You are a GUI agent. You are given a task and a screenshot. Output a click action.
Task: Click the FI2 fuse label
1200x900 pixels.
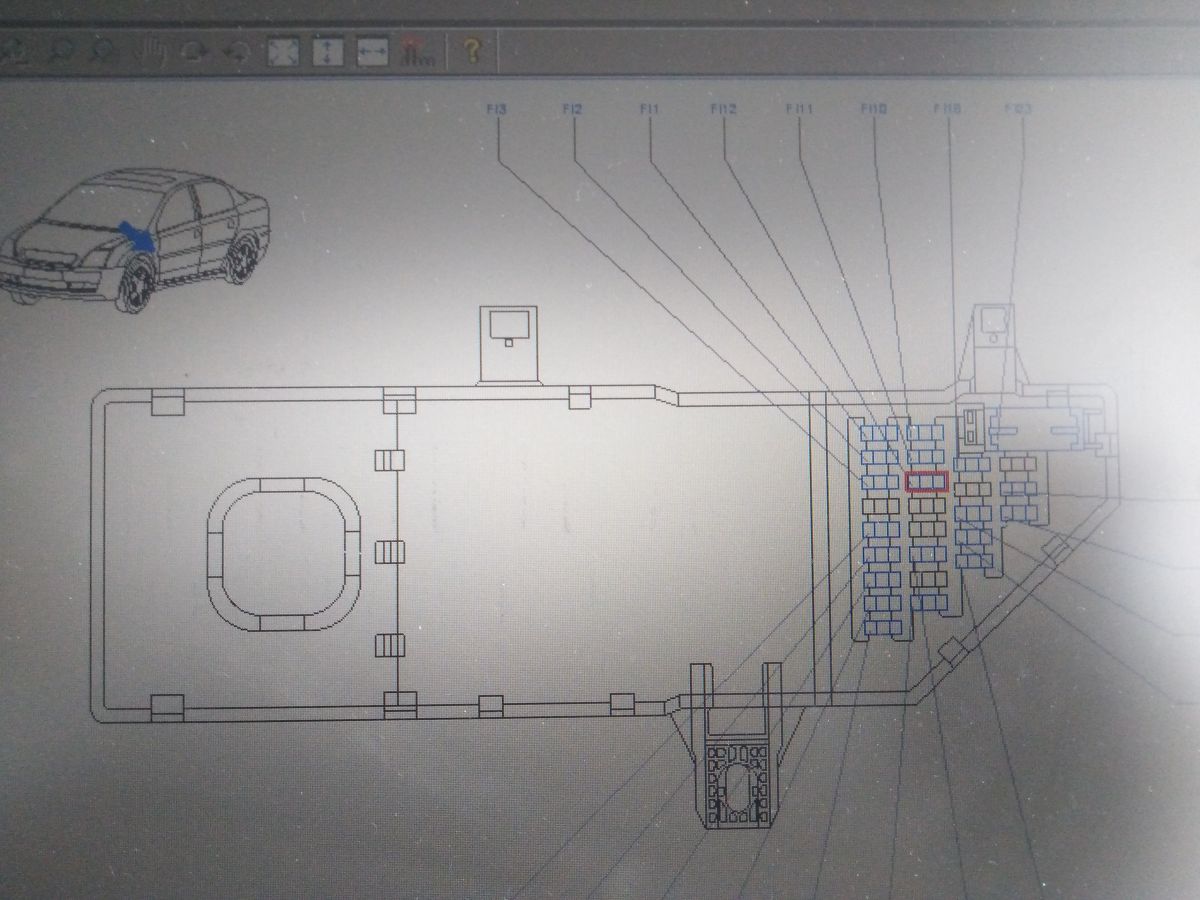coord(571,110)
